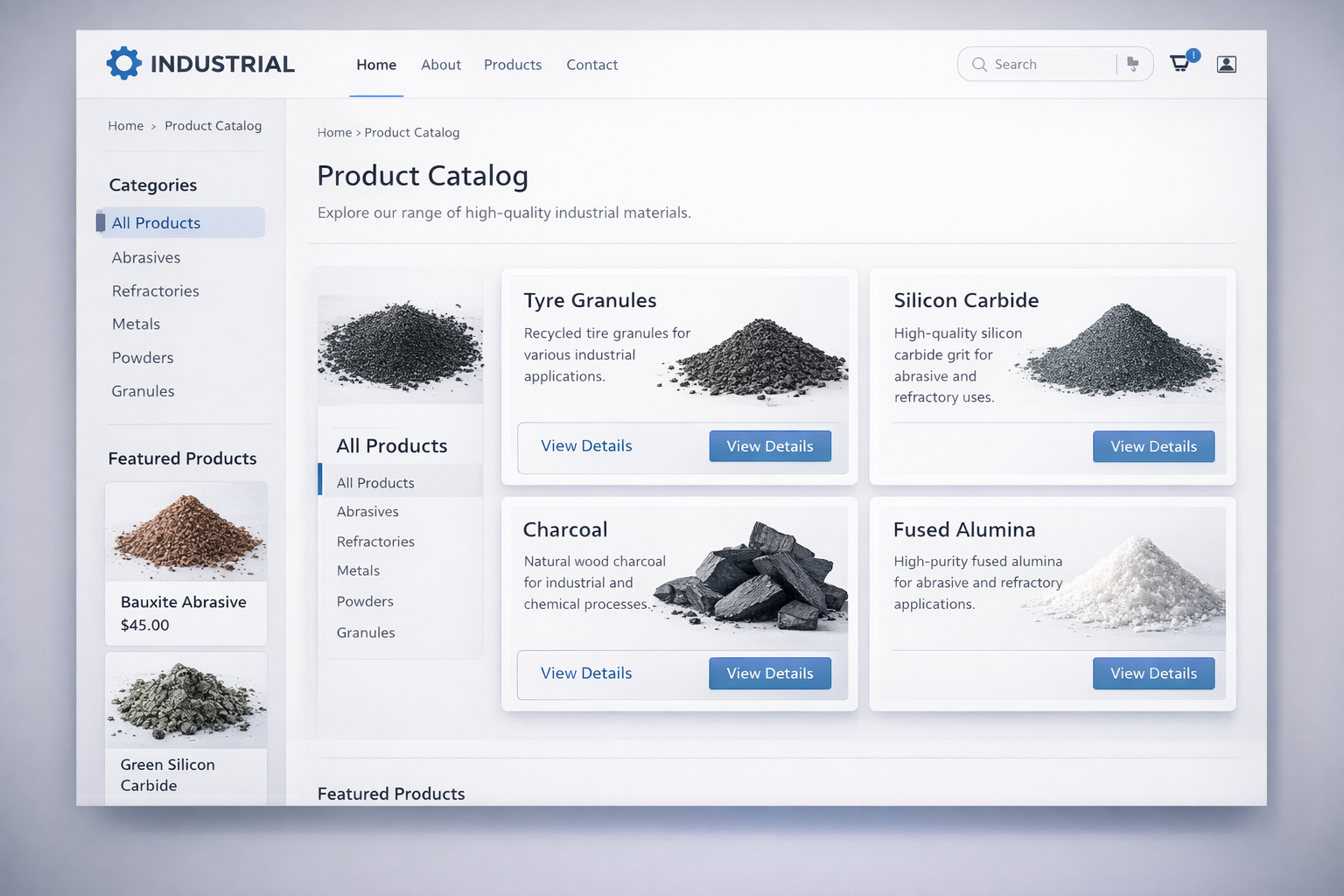
Task: Click the gray icon right of search divider
Action: click(x=1133, y=64)
